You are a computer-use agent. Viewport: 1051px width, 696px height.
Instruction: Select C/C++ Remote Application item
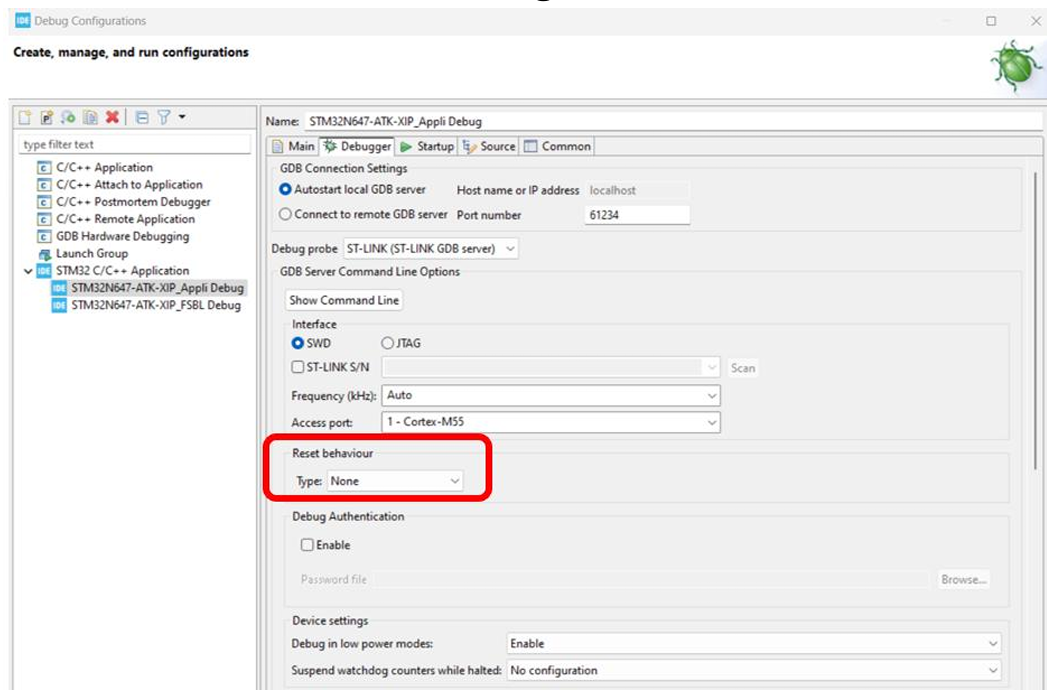click(x=125, y=219)
